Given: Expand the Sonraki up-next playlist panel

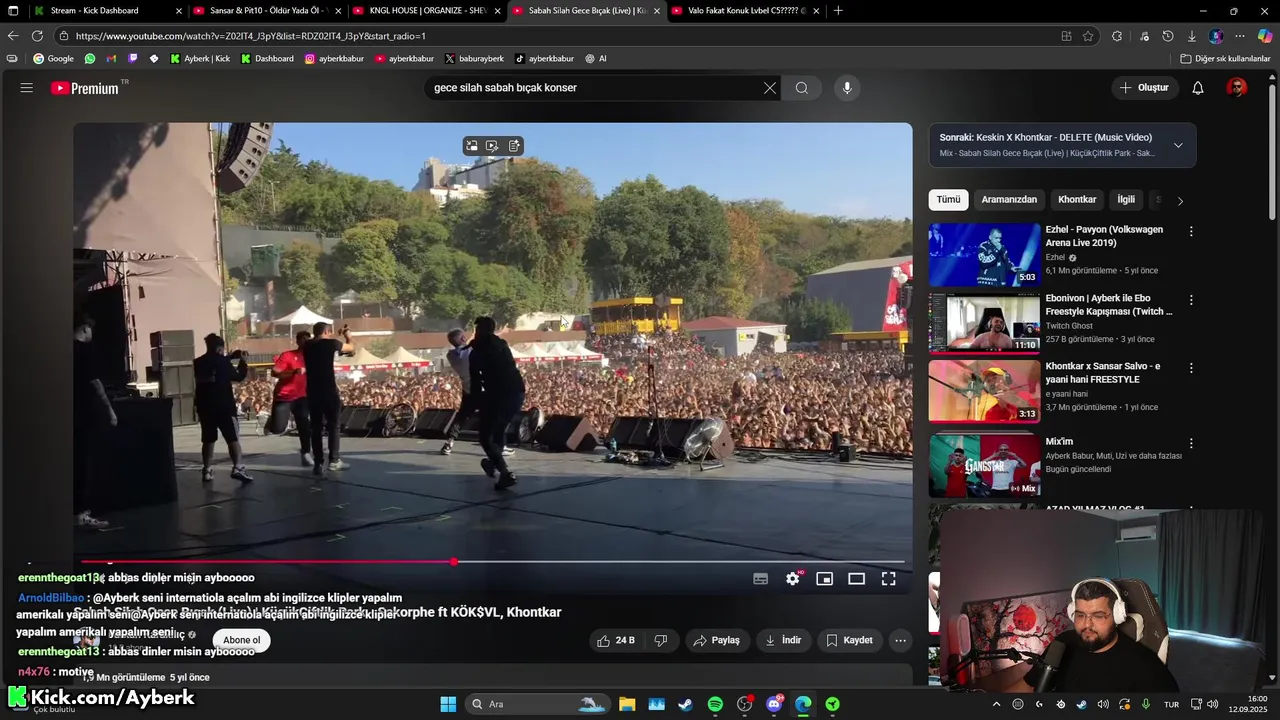Looking at the screenshot, I should click(1178, 145).
